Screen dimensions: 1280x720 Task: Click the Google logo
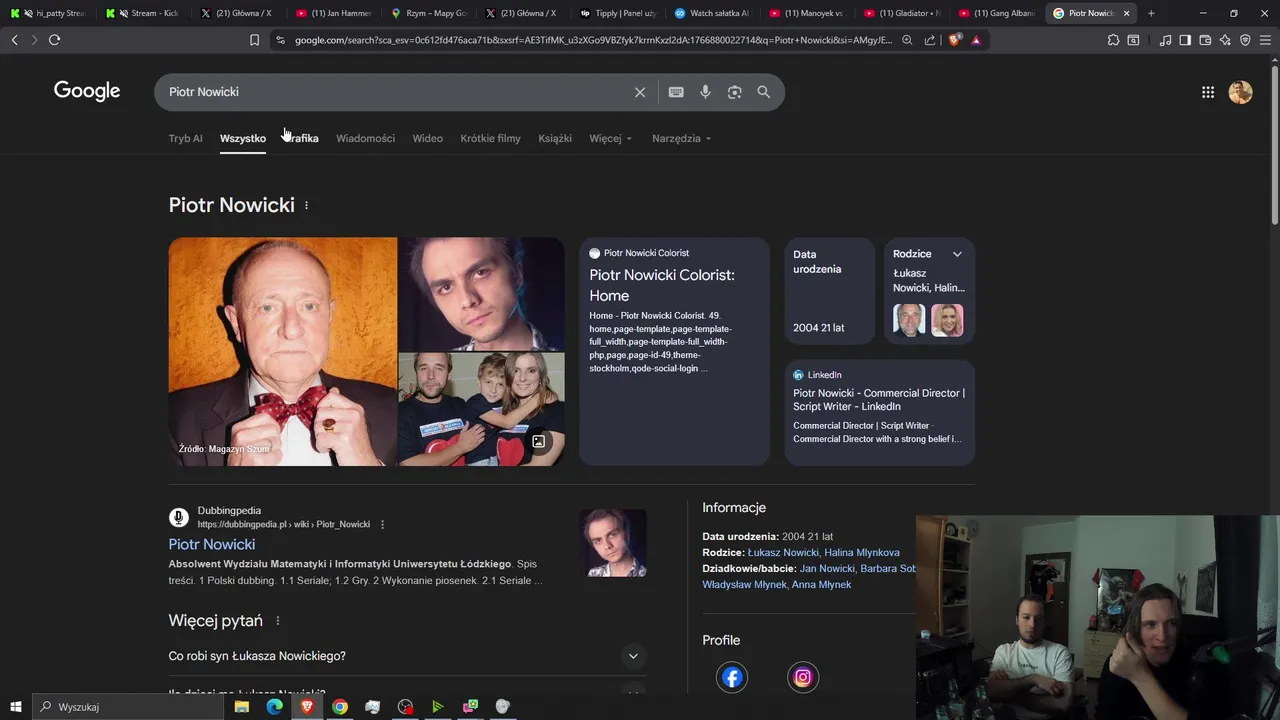87,91
